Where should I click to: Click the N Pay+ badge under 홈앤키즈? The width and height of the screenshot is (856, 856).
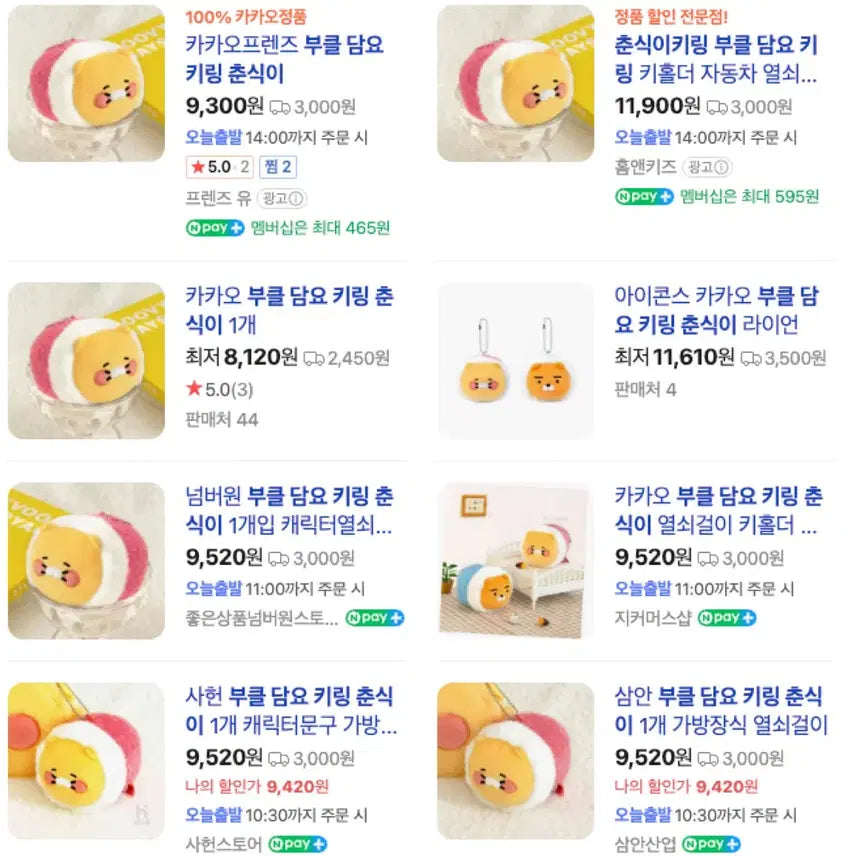coord(644,197)
